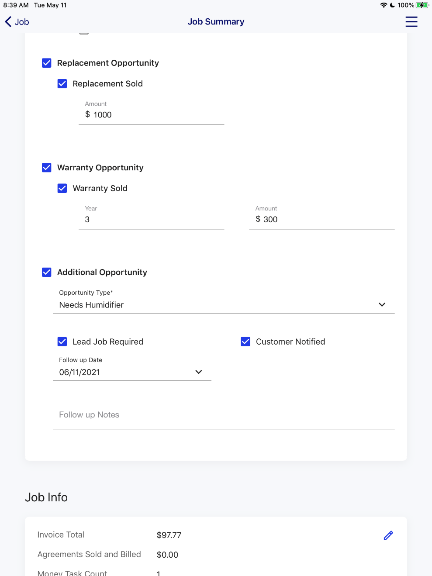The image size is (432, 576).
Task: Open the hamburger menu icon
Action: click(411, 22)
